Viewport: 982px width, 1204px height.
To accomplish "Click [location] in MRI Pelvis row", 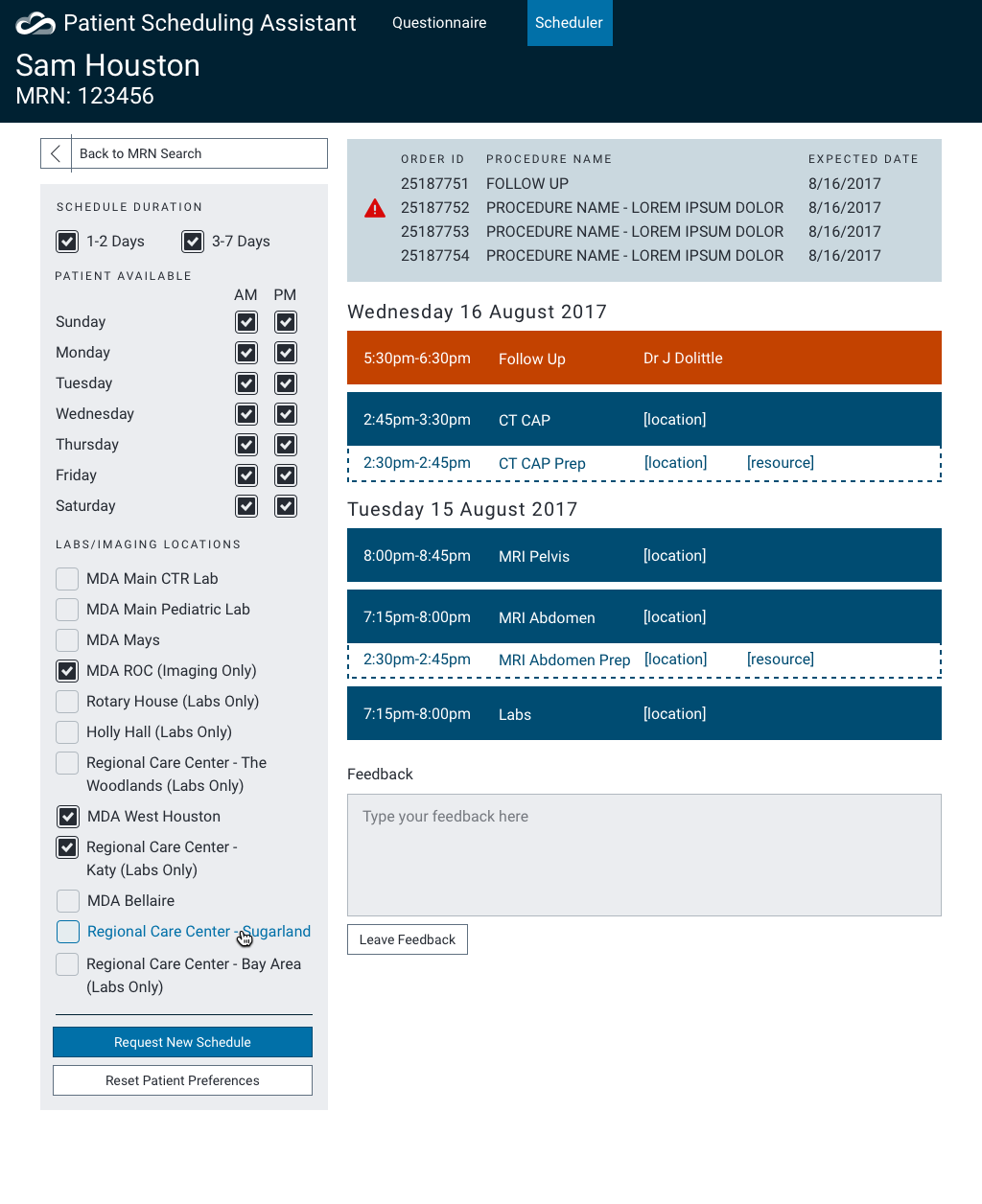I will pyautogui.click(x=675, y=556).
